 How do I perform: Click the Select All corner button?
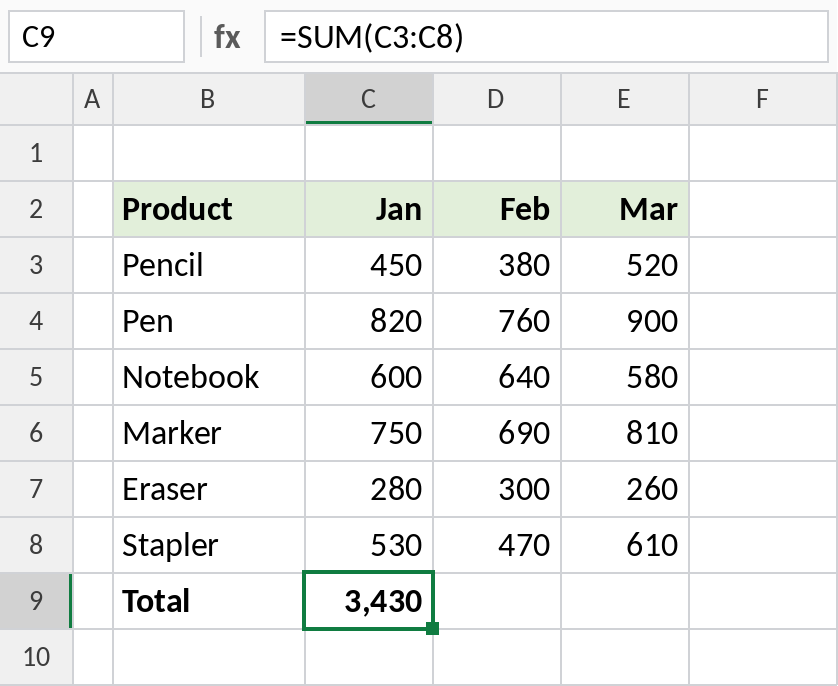pyautogui.click(x=36, y=99)
